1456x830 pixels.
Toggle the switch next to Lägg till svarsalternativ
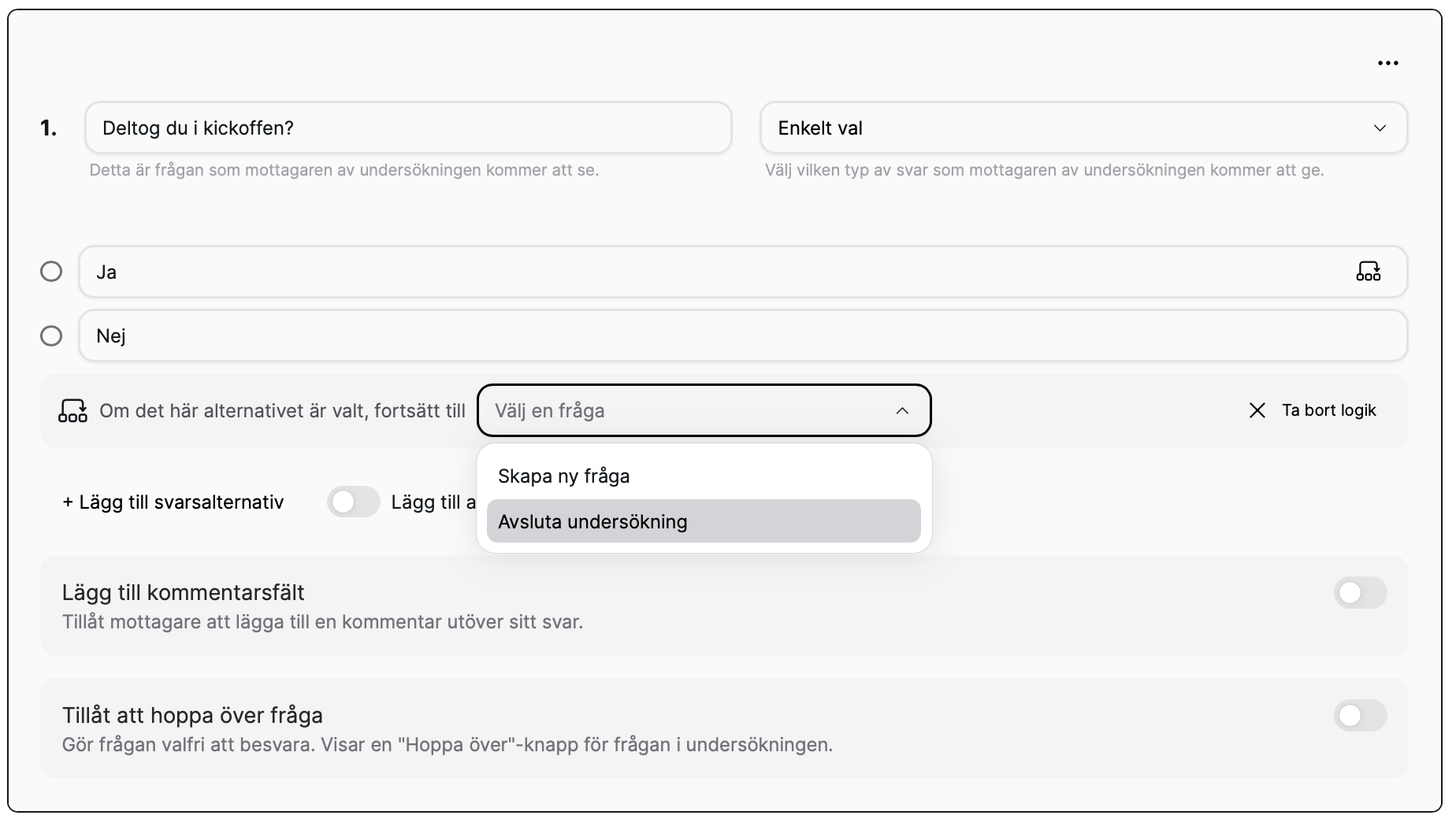354,502
